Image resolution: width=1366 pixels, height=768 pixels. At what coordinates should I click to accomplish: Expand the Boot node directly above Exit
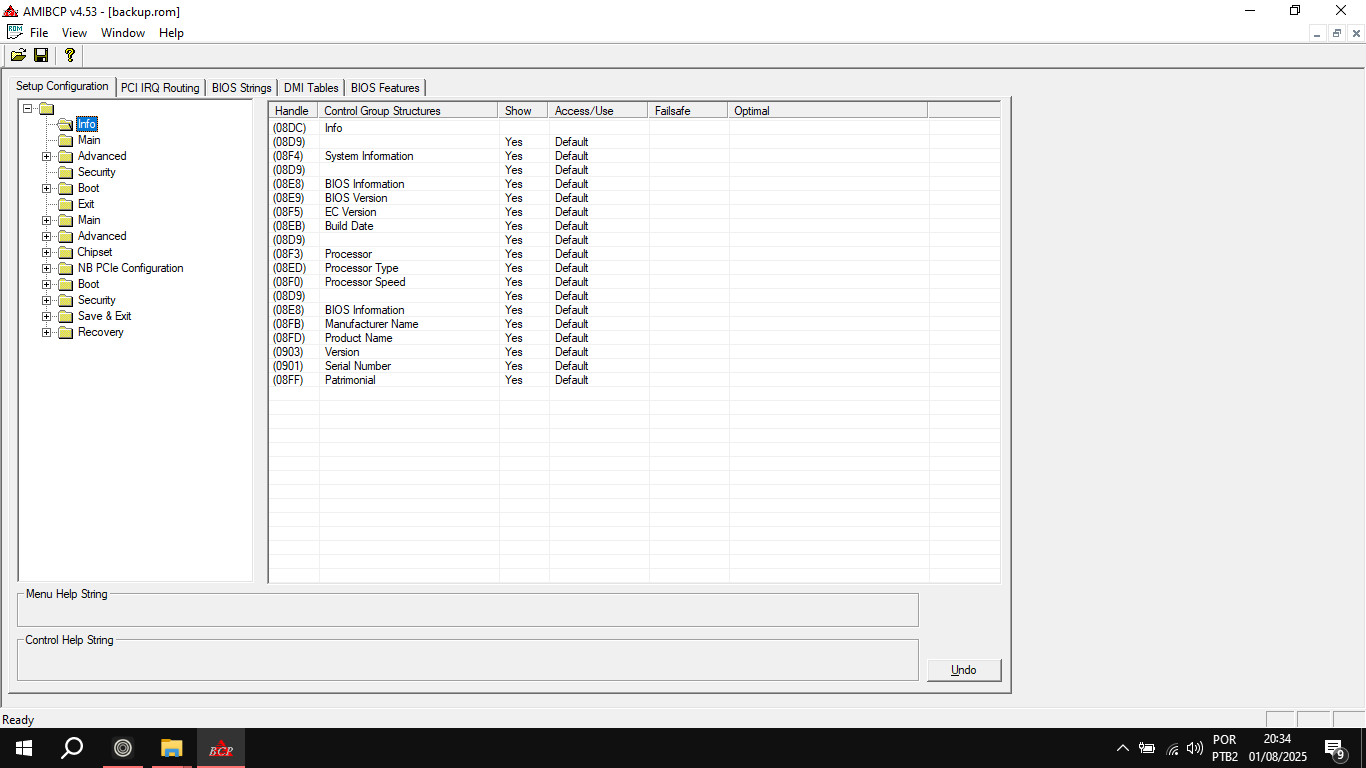coord(46,188)
